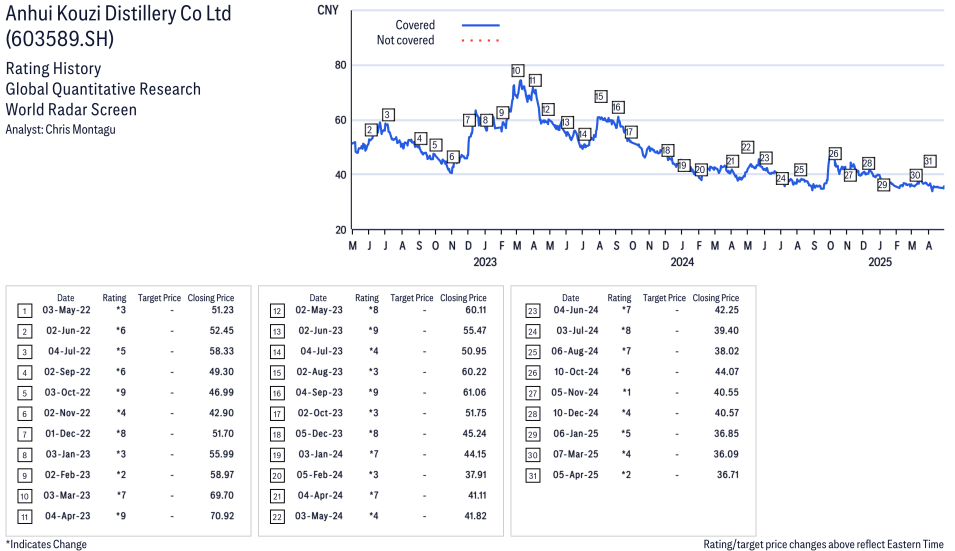
Task: Click chart marker 3 on the price line
Action: click(387, 114)
